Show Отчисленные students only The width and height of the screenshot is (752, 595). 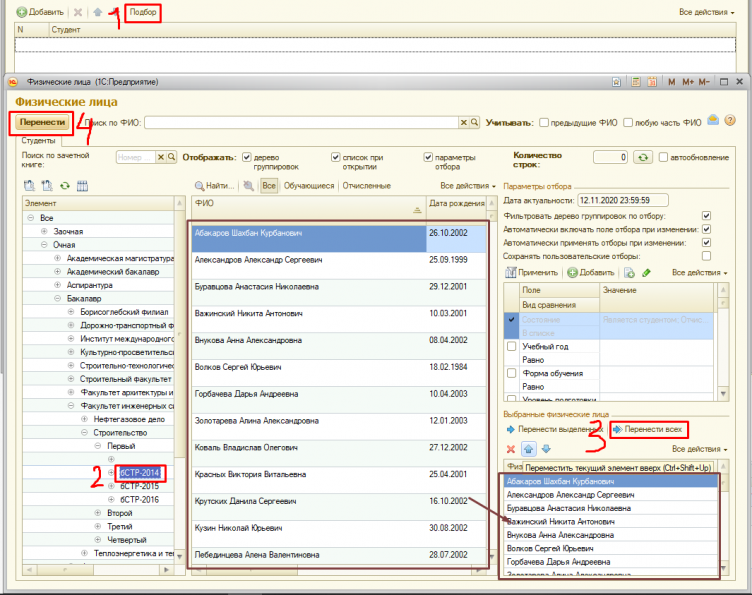[366, 186]
